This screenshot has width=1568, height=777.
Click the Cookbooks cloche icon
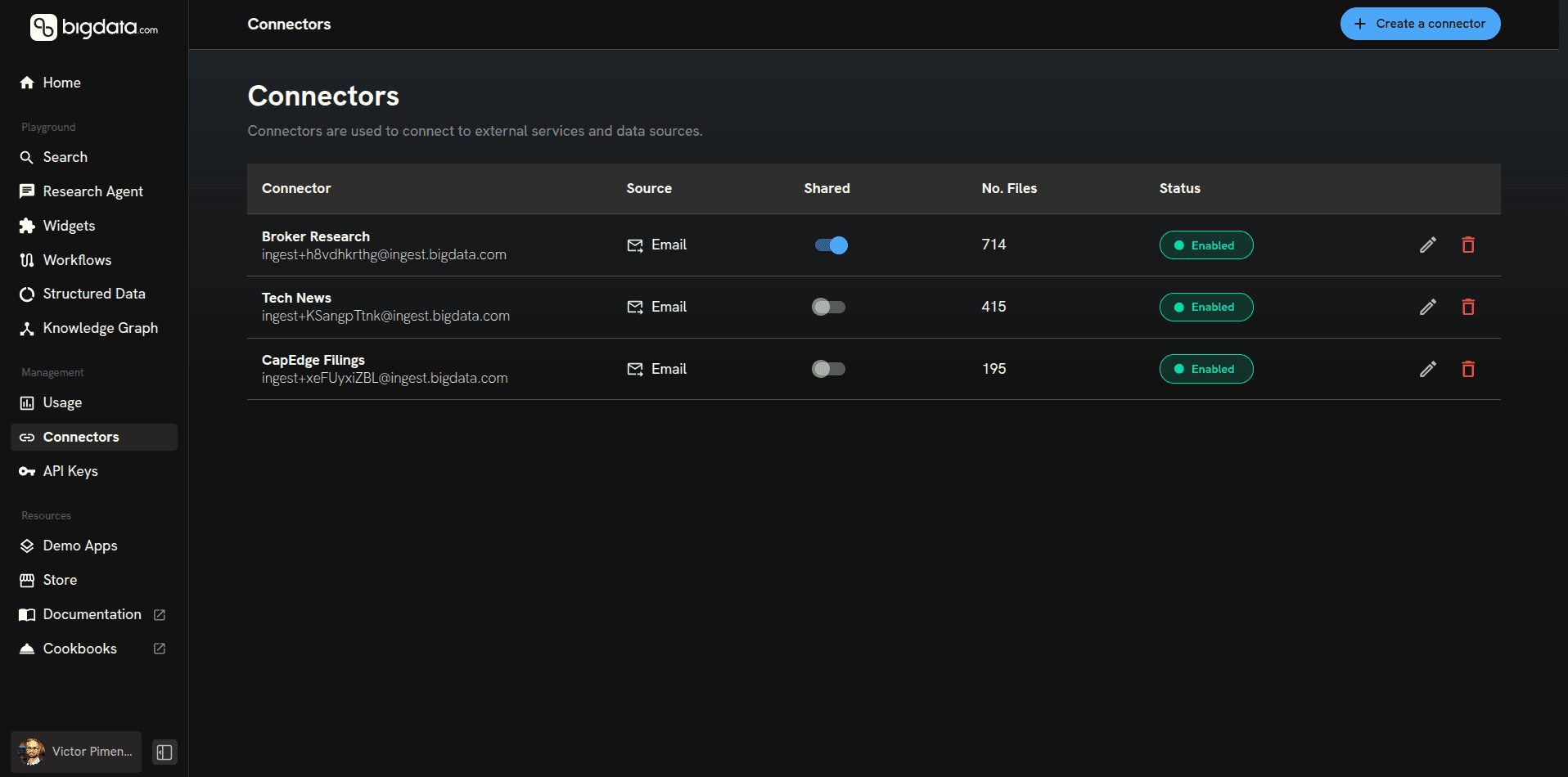[x=27, y=649]
